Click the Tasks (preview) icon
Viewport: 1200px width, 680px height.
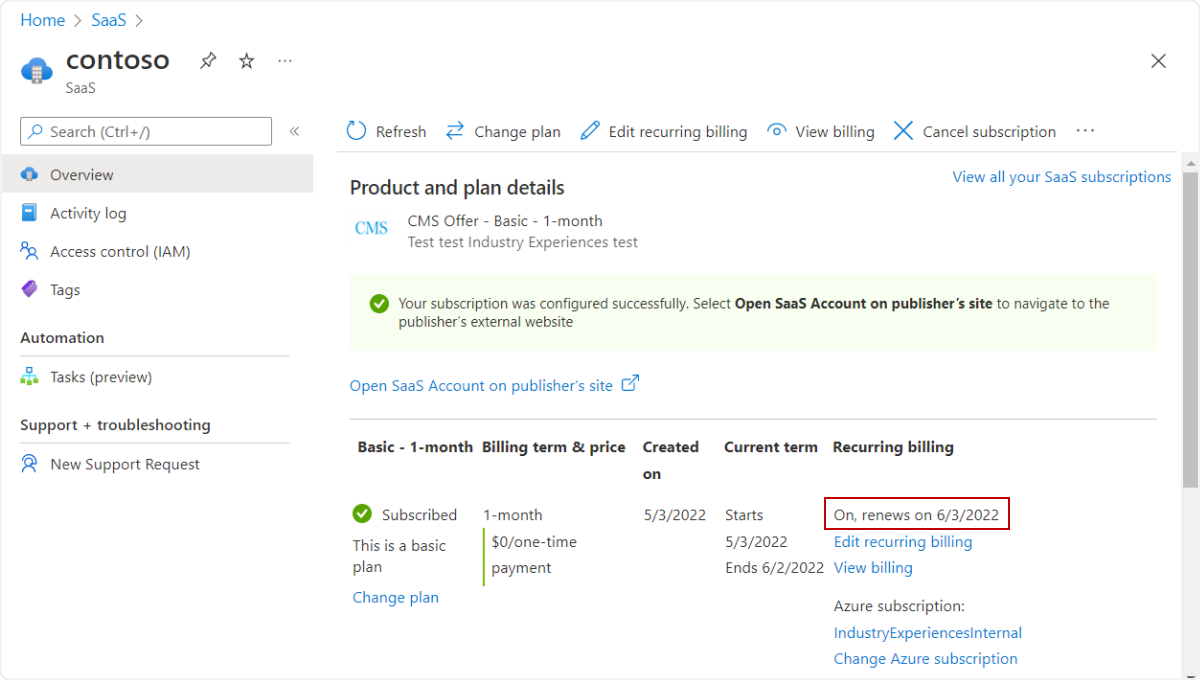tap(30, 377)
